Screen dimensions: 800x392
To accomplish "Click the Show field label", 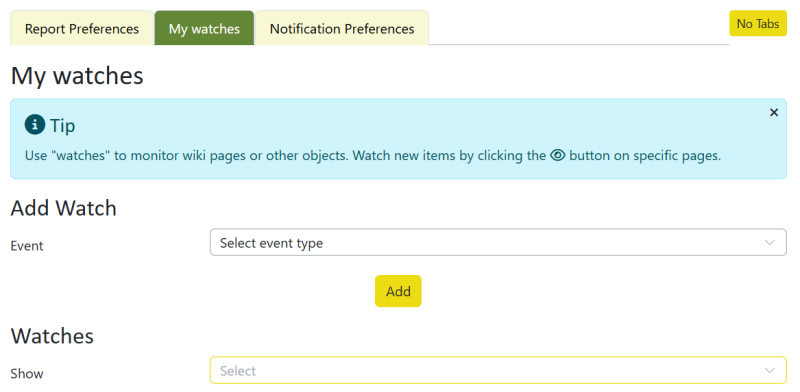I will pyautogui.click(x=27, y=374).
